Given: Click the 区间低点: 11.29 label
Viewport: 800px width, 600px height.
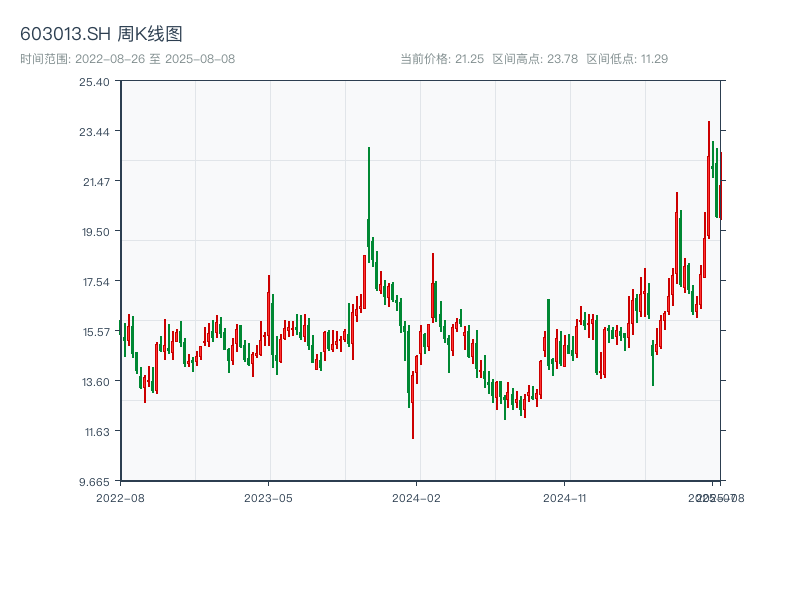Looking at the screenshot, I should pyautogui.click(x=627, y=59).
